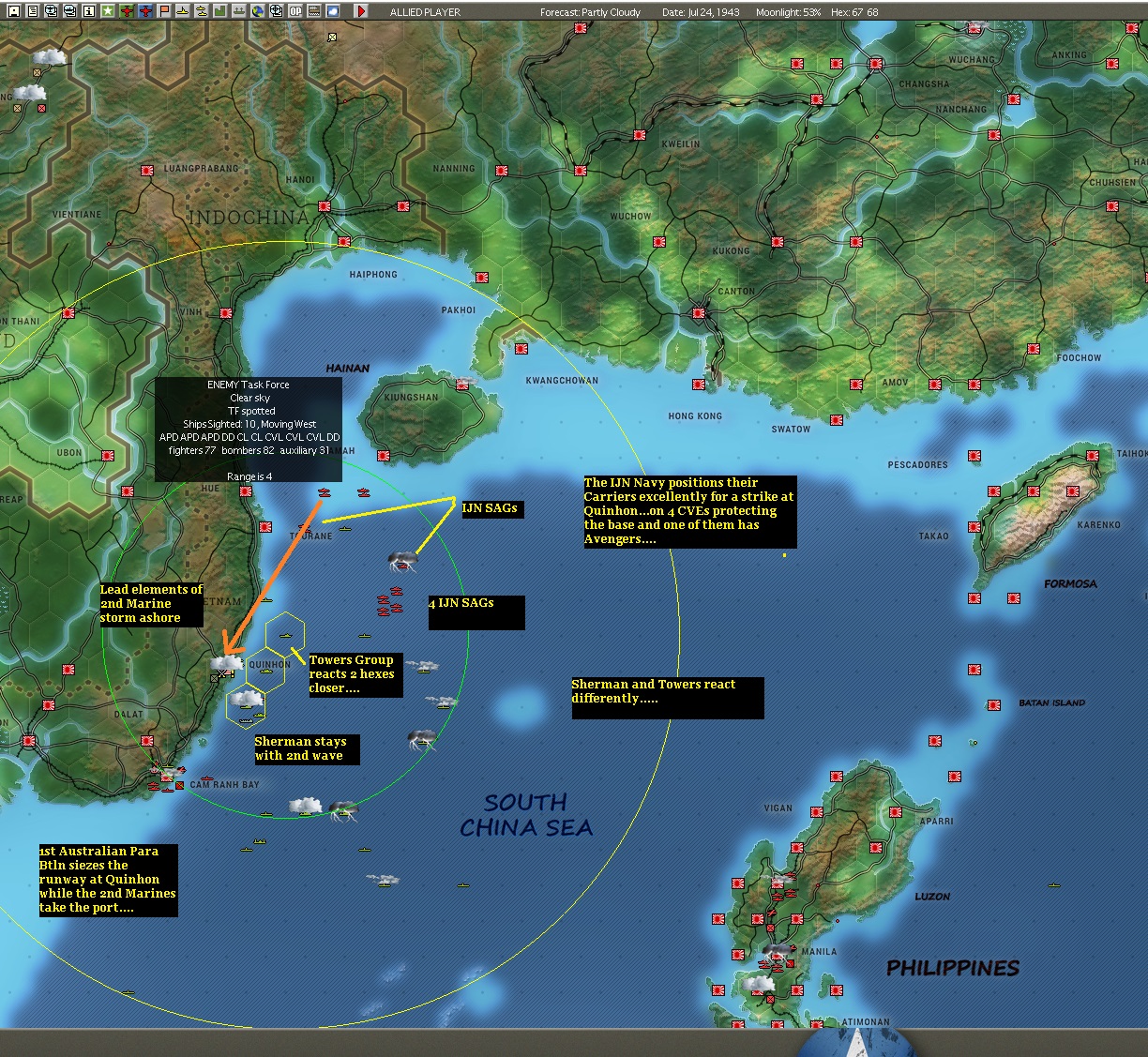Viewport: 1148px width, 1057px height.
Task: Select the red plane on green icon
Action: click(x=128, y=11)
